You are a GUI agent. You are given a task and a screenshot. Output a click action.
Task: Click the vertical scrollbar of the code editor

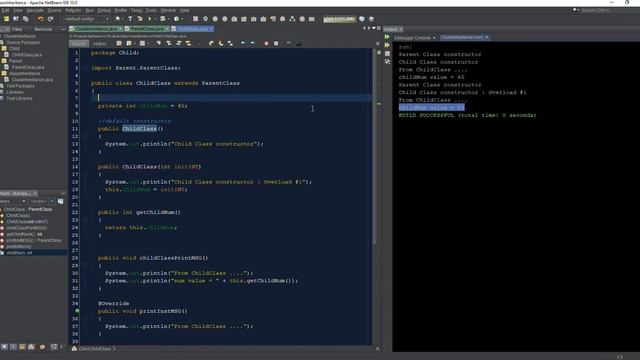pos(374,147)
